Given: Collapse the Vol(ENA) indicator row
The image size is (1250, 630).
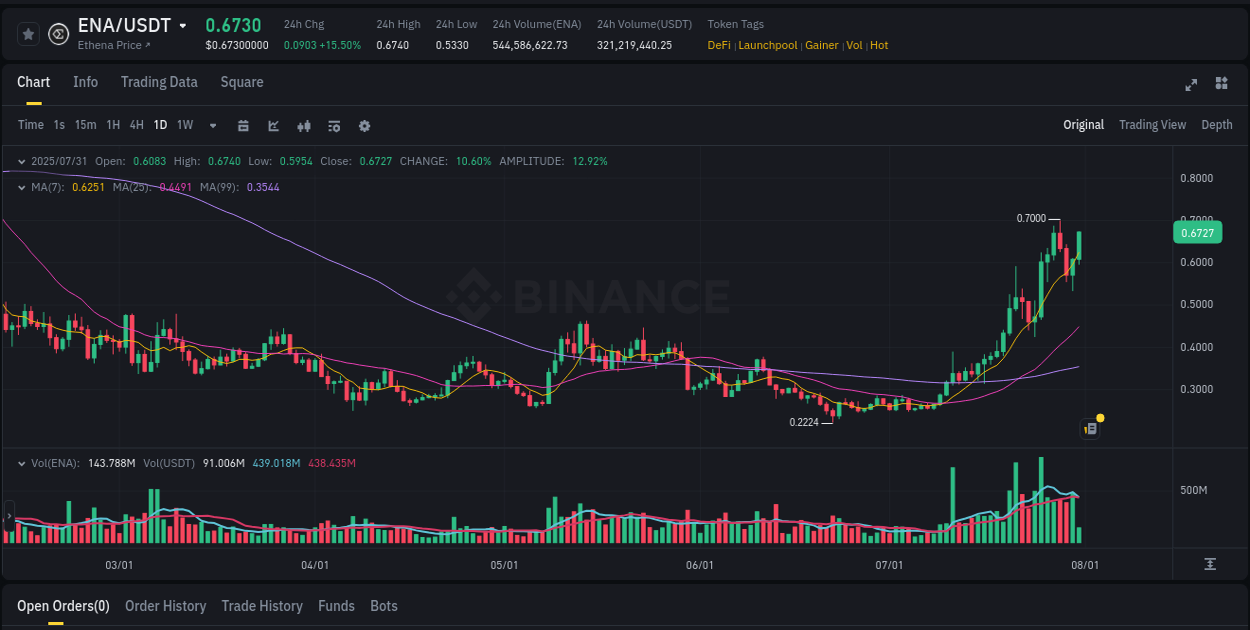Looking at the screenshot, I should [x=22, y=462].
